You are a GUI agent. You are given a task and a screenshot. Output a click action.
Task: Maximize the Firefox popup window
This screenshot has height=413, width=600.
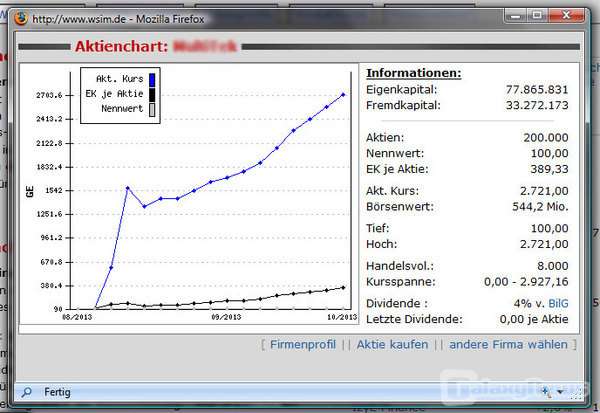coord(537,16)
